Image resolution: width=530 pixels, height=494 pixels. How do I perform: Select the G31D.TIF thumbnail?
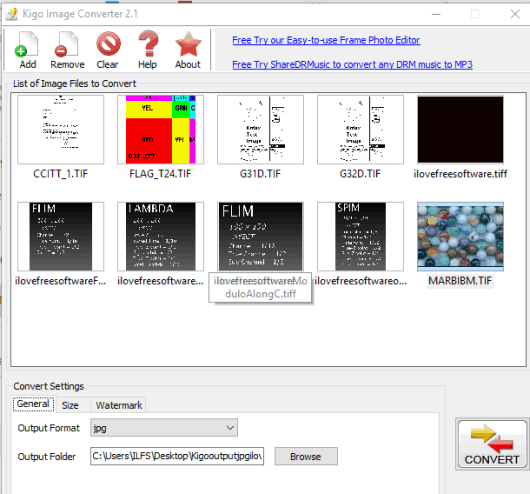coord(260,130)
